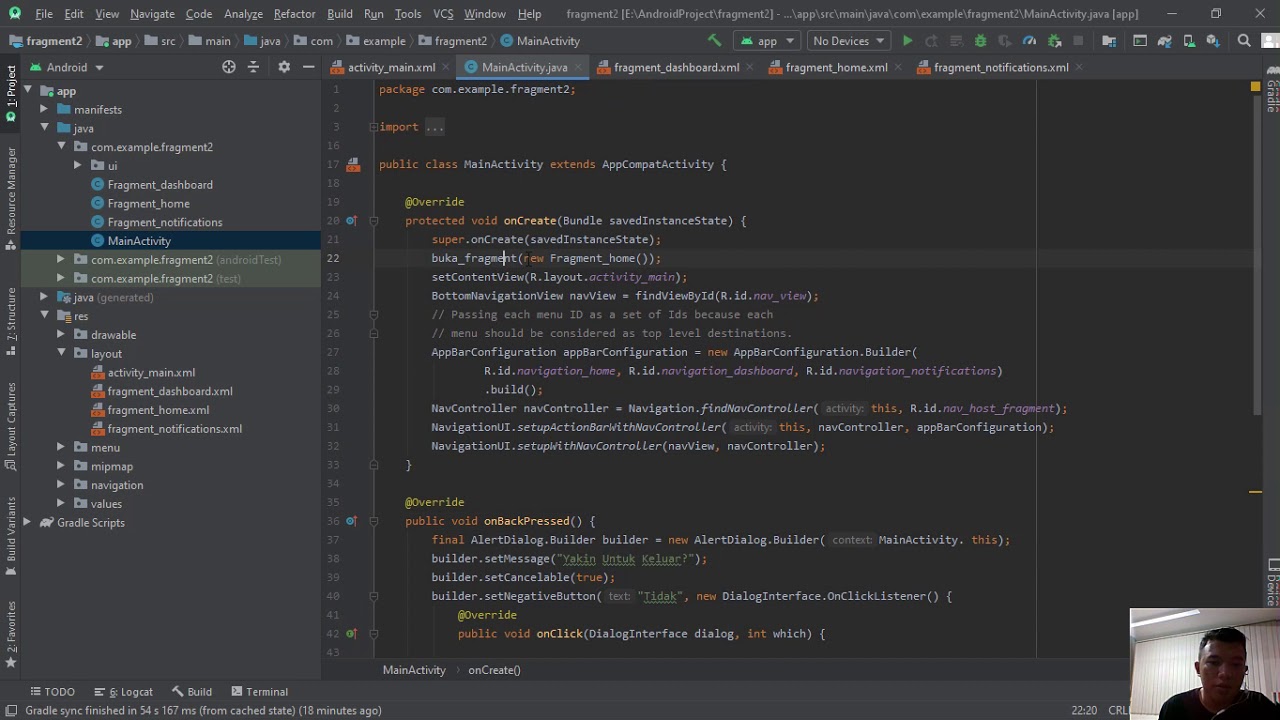Screen dimensions: 1280x720
Task: Close the fragment_home.xml tab
Action: 897,67
